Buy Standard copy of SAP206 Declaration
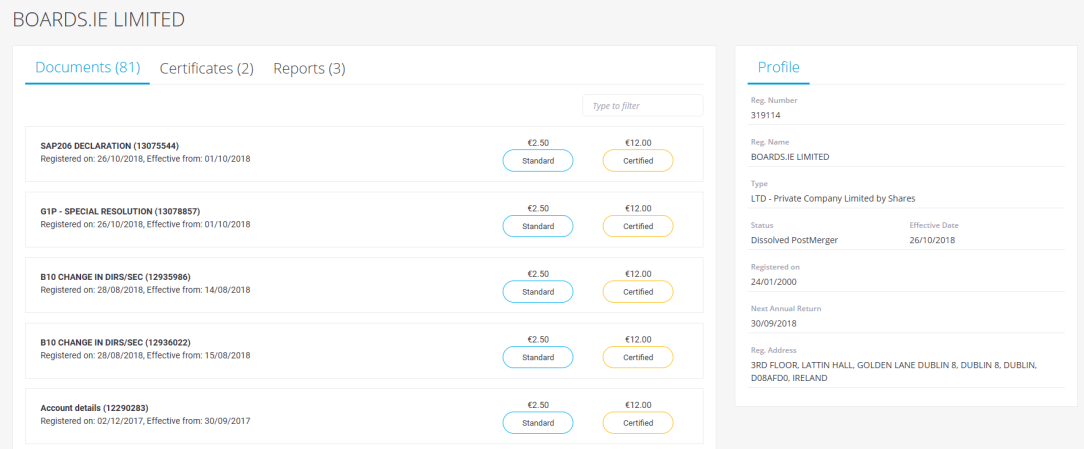This screenshot has height=449, width=1084. pyautogui.click(x=538, y=161)
